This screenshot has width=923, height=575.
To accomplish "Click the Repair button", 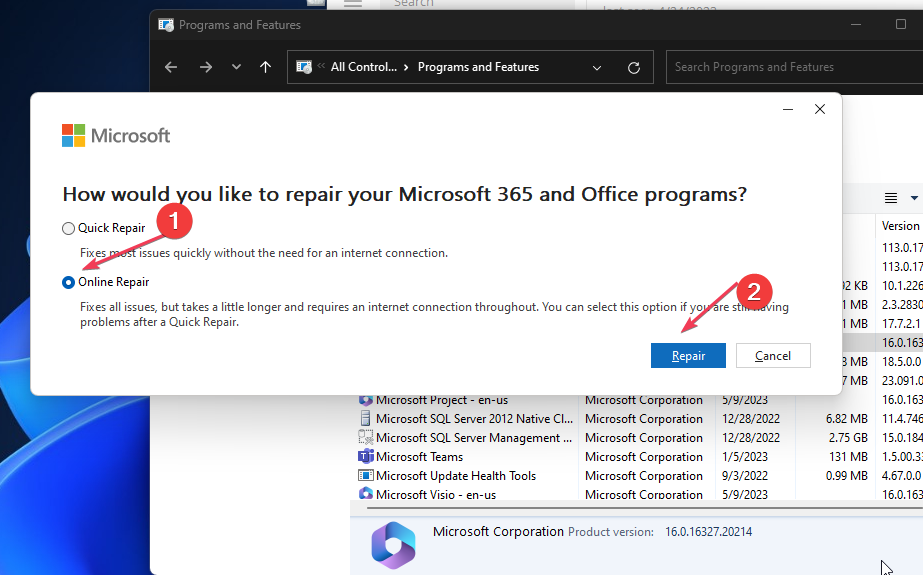I will 688,356.
